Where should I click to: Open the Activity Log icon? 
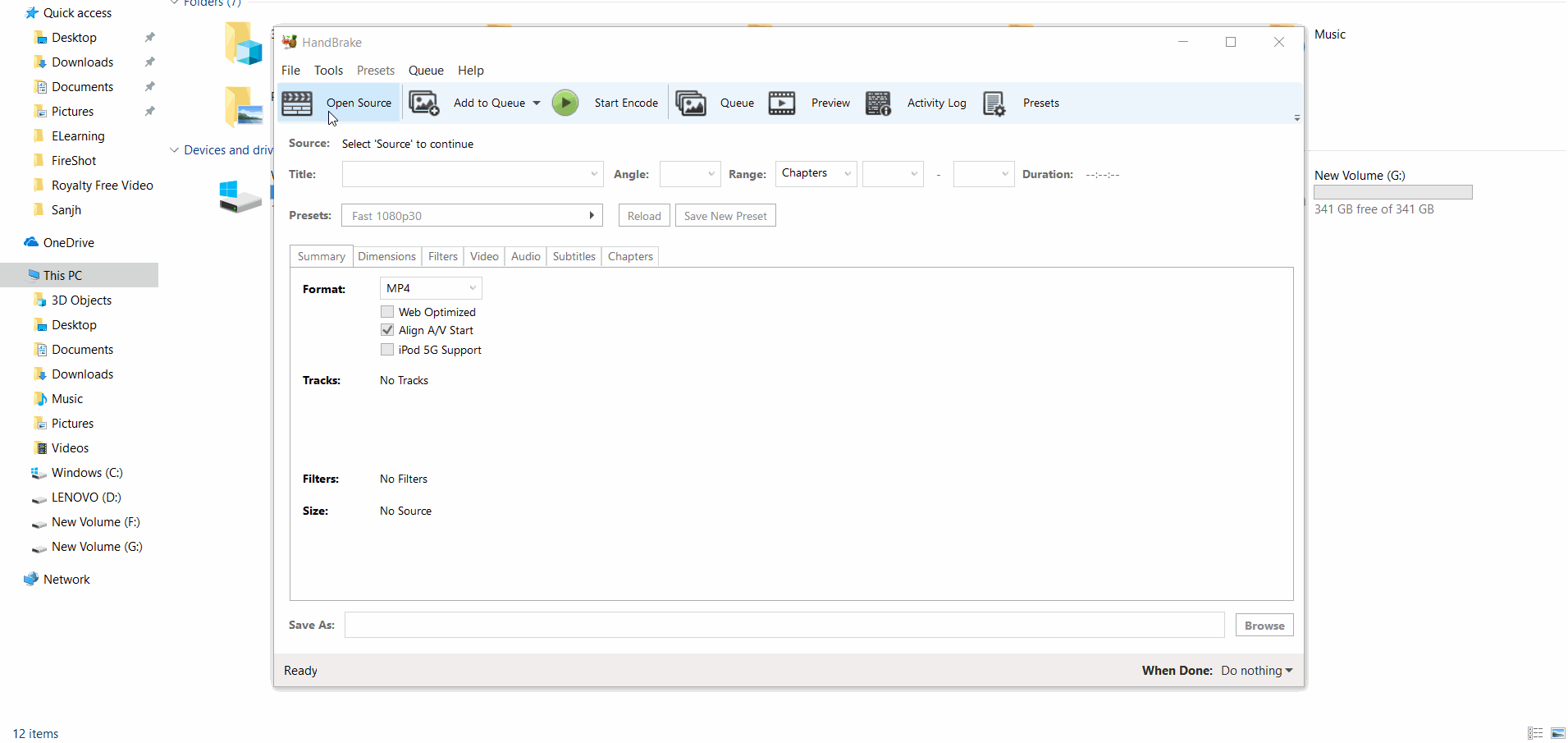pyautogui.click(x=878, y=103)
